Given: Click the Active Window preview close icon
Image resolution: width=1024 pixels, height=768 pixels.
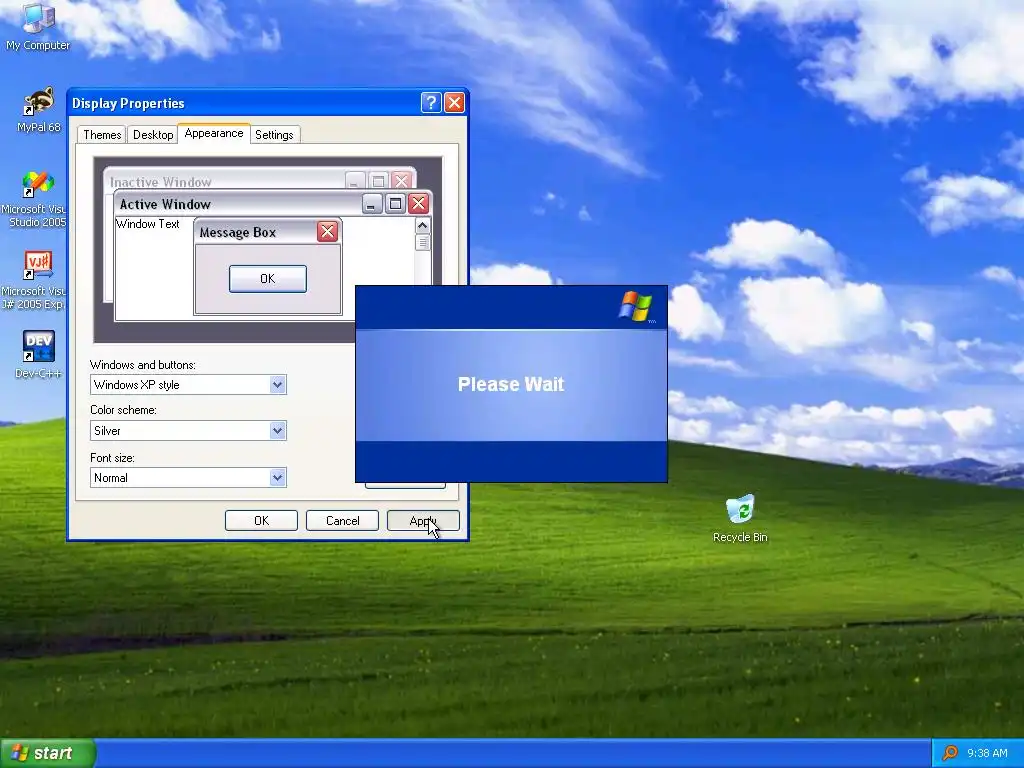Looking at the screenshot, I should [418, 204].
